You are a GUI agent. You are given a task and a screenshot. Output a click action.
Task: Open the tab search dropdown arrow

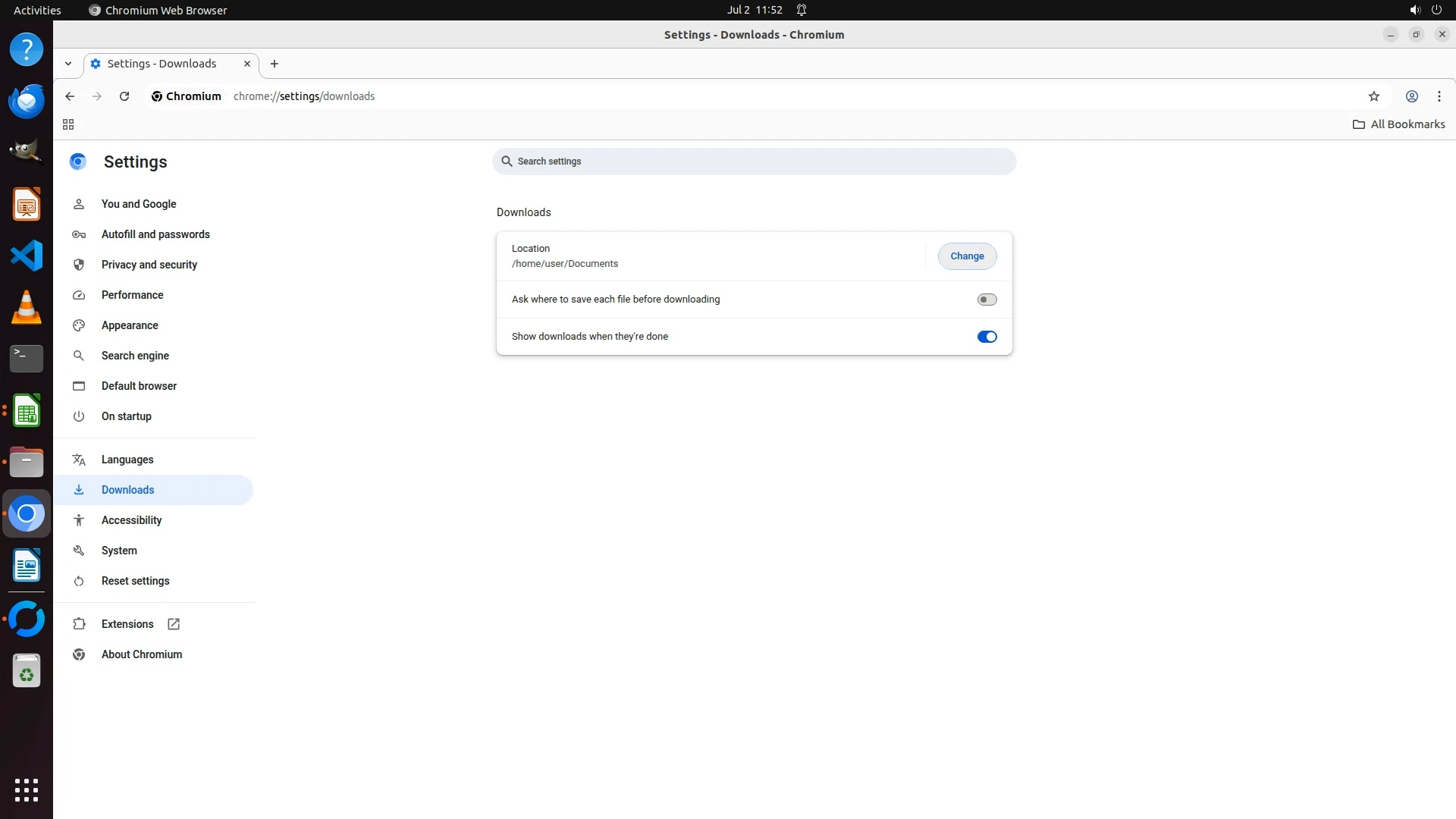point(68,64)
